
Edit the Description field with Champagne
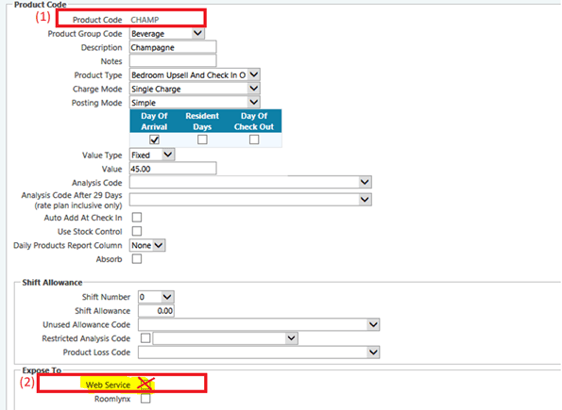click(173, 47)
